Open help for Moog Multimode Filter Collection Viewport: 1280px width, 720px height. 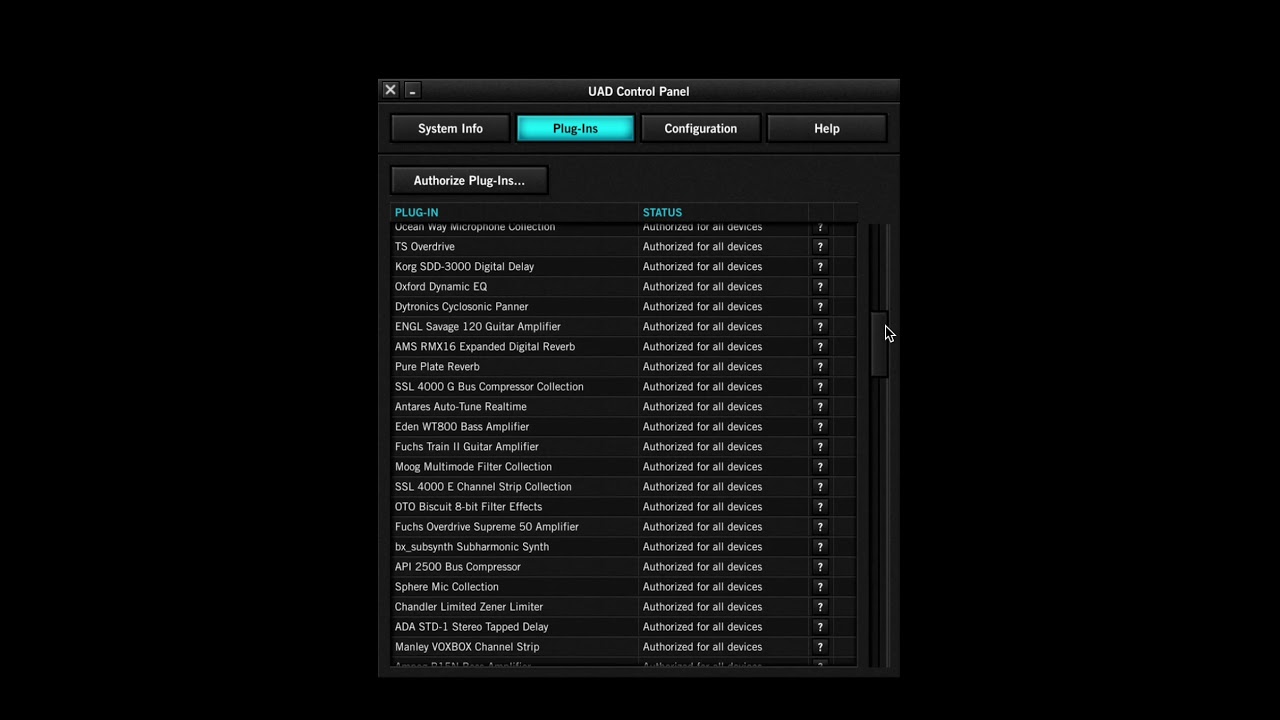pyautogui.click(x=820, y=467)
